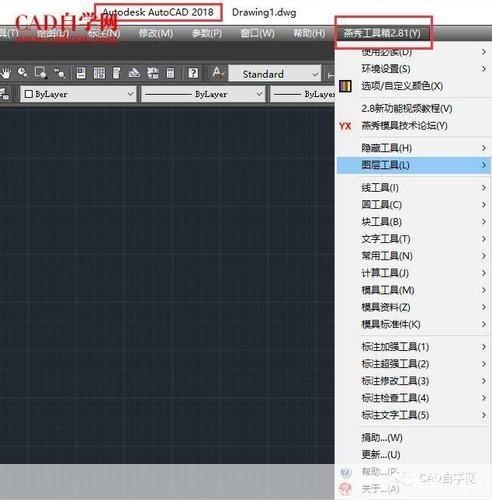Expand the 圆工具(C) submenu

413,205
